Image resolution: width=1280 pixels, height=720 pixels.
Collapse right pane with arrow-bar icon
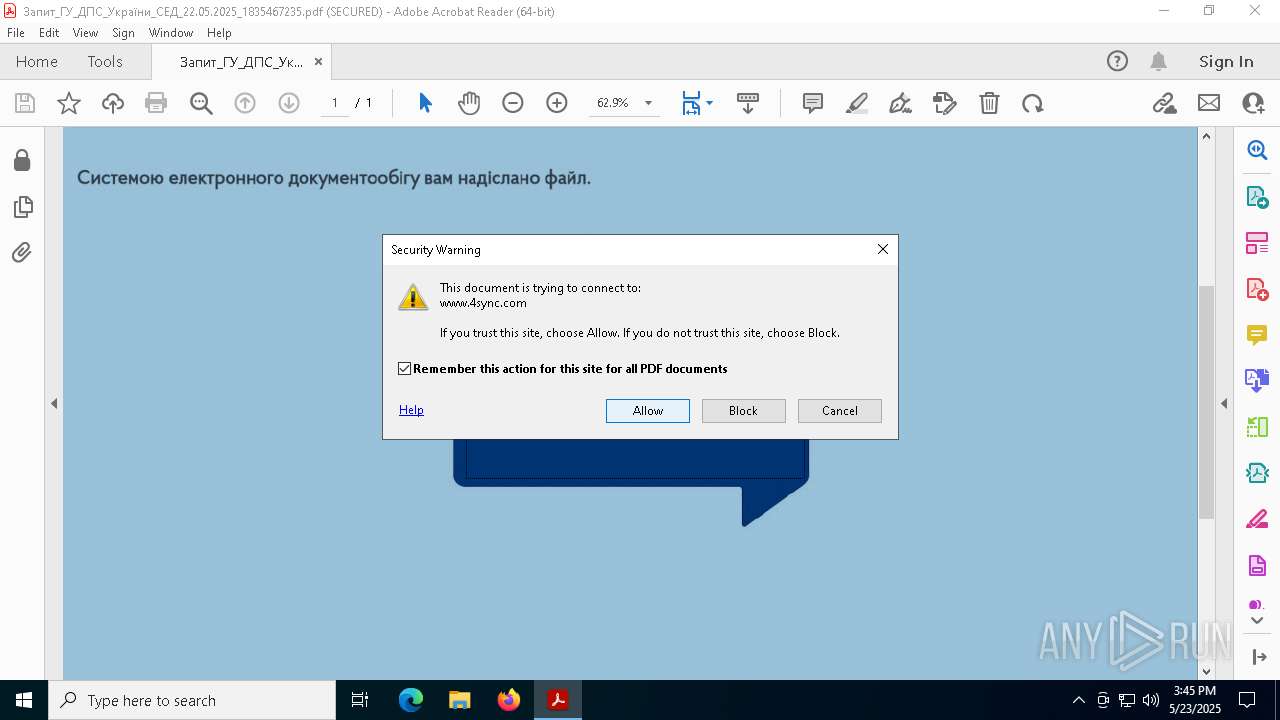click(1258, 657)
